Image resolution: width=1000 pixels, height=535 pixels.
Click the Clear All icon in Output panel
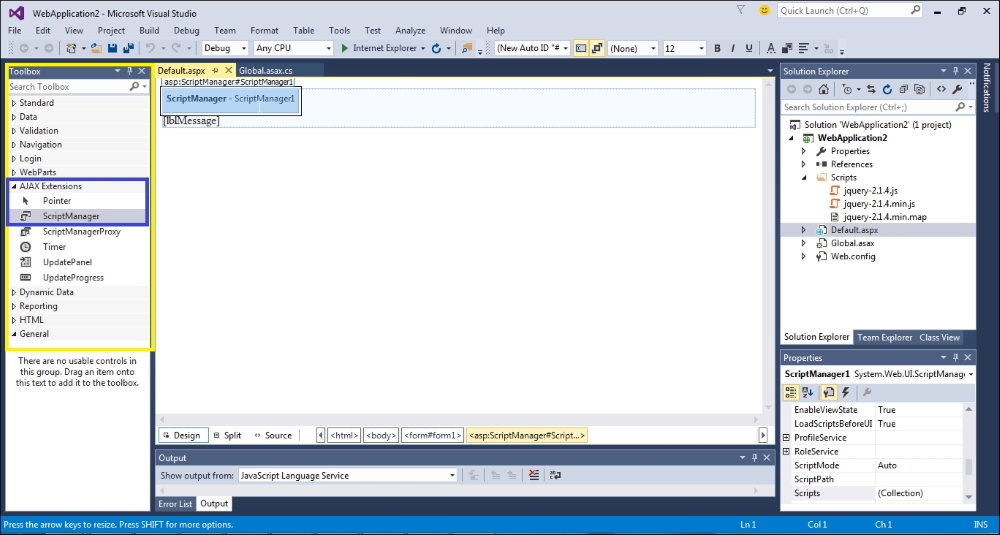click(534, 475)
